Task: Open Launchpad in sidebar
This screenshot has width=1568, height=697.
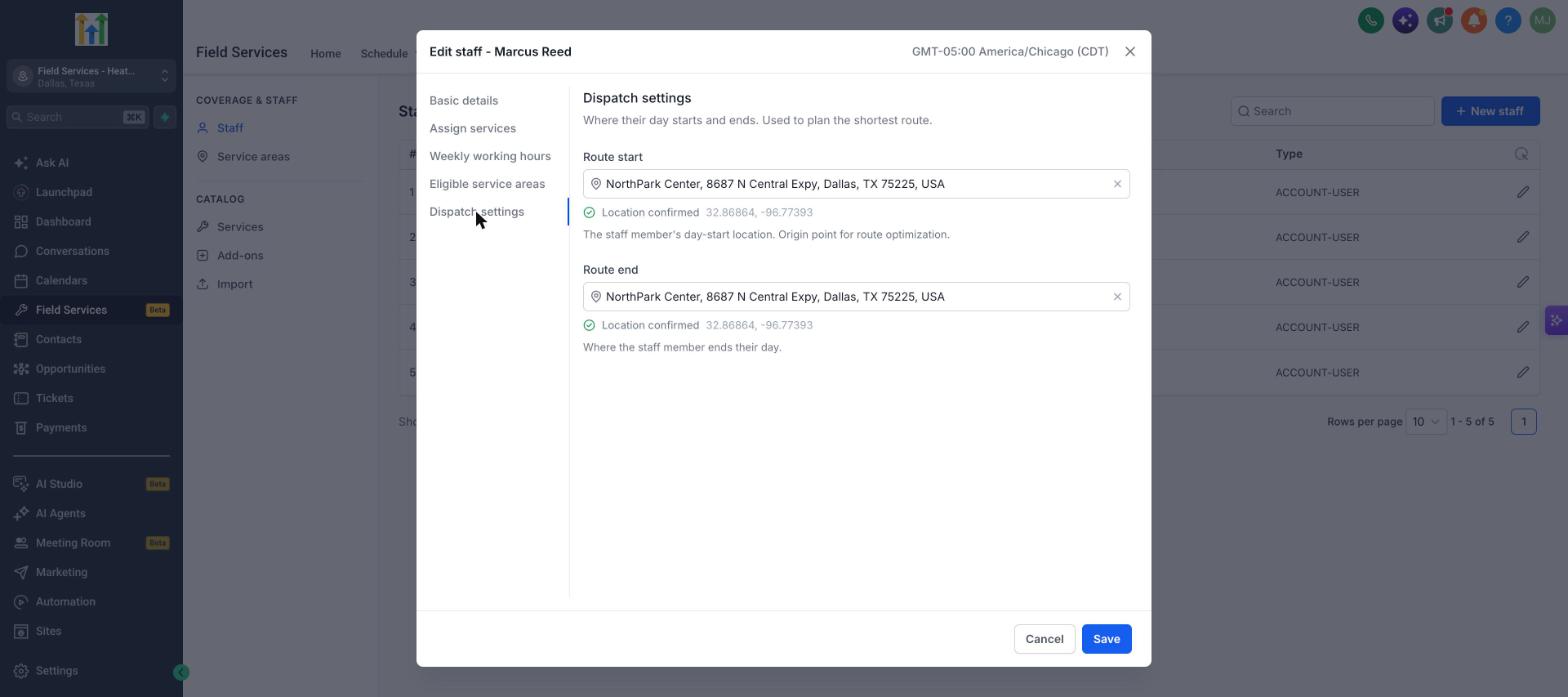Action: [91, 192]
